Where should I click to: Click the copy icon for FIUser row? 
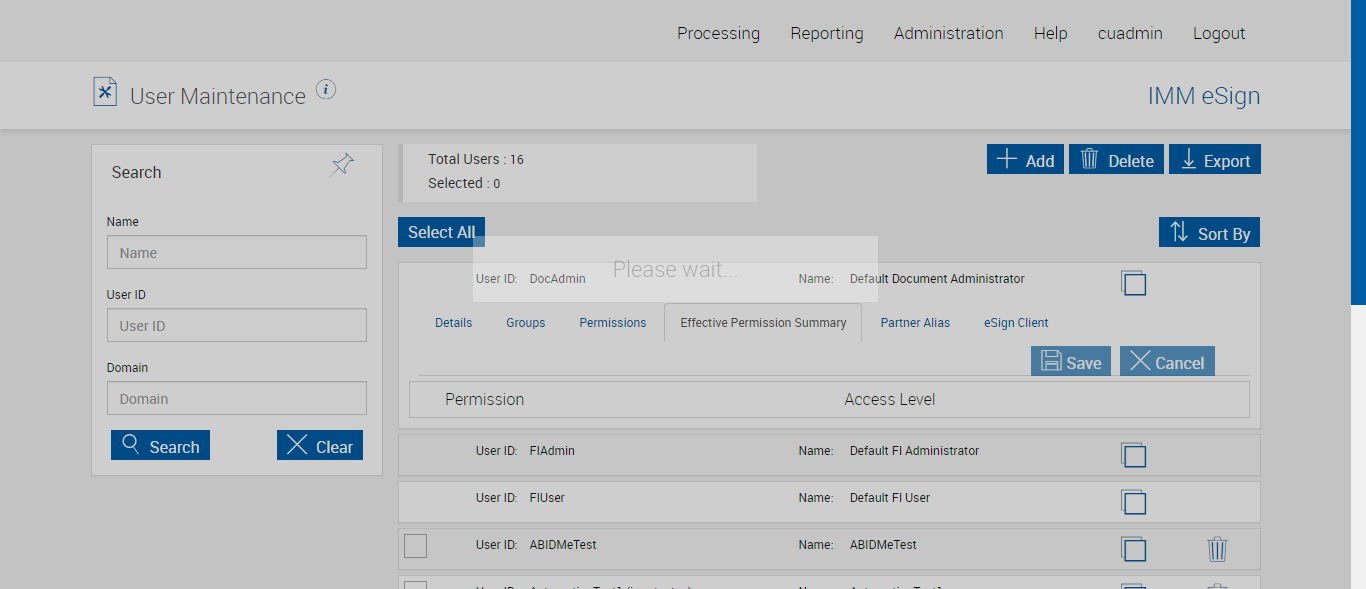1133,502
